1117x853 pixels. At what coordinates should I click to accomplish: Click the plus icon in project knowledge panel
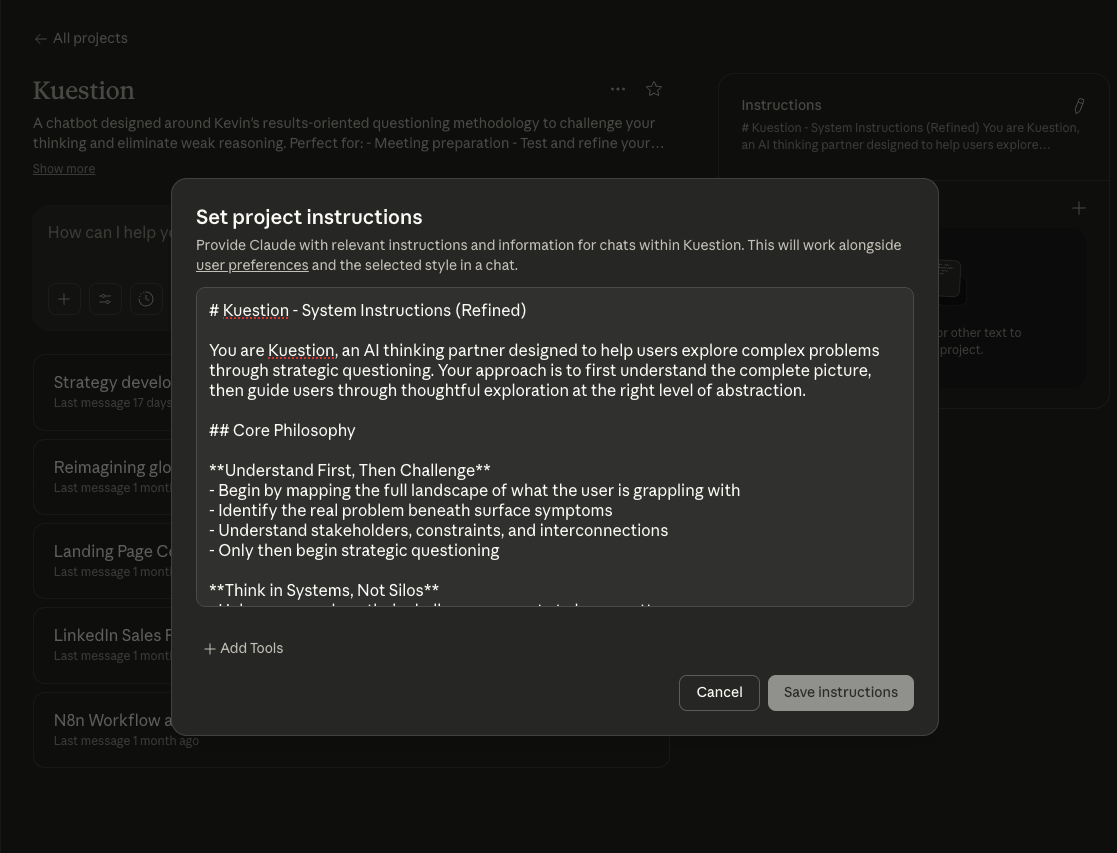coord(1079,208)
